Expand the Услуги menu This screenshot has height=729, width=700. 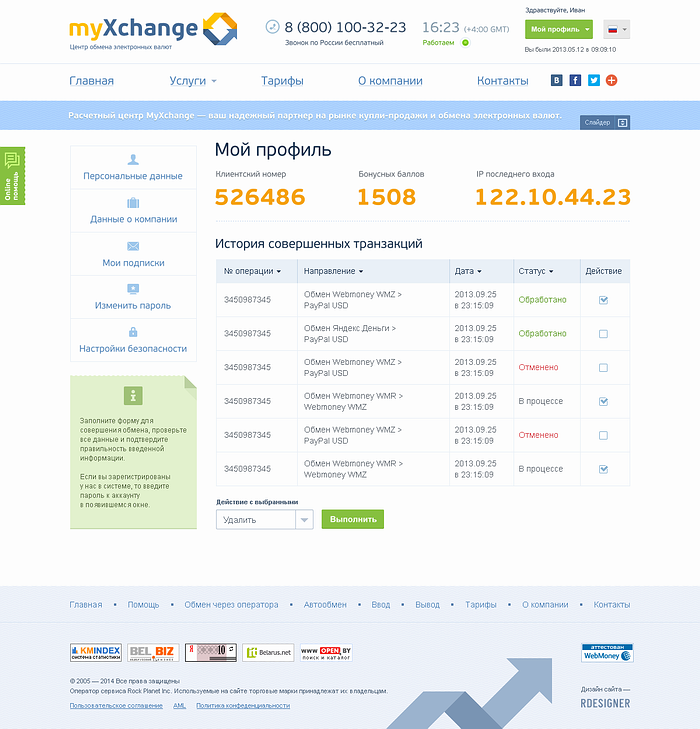pos(192,81)
